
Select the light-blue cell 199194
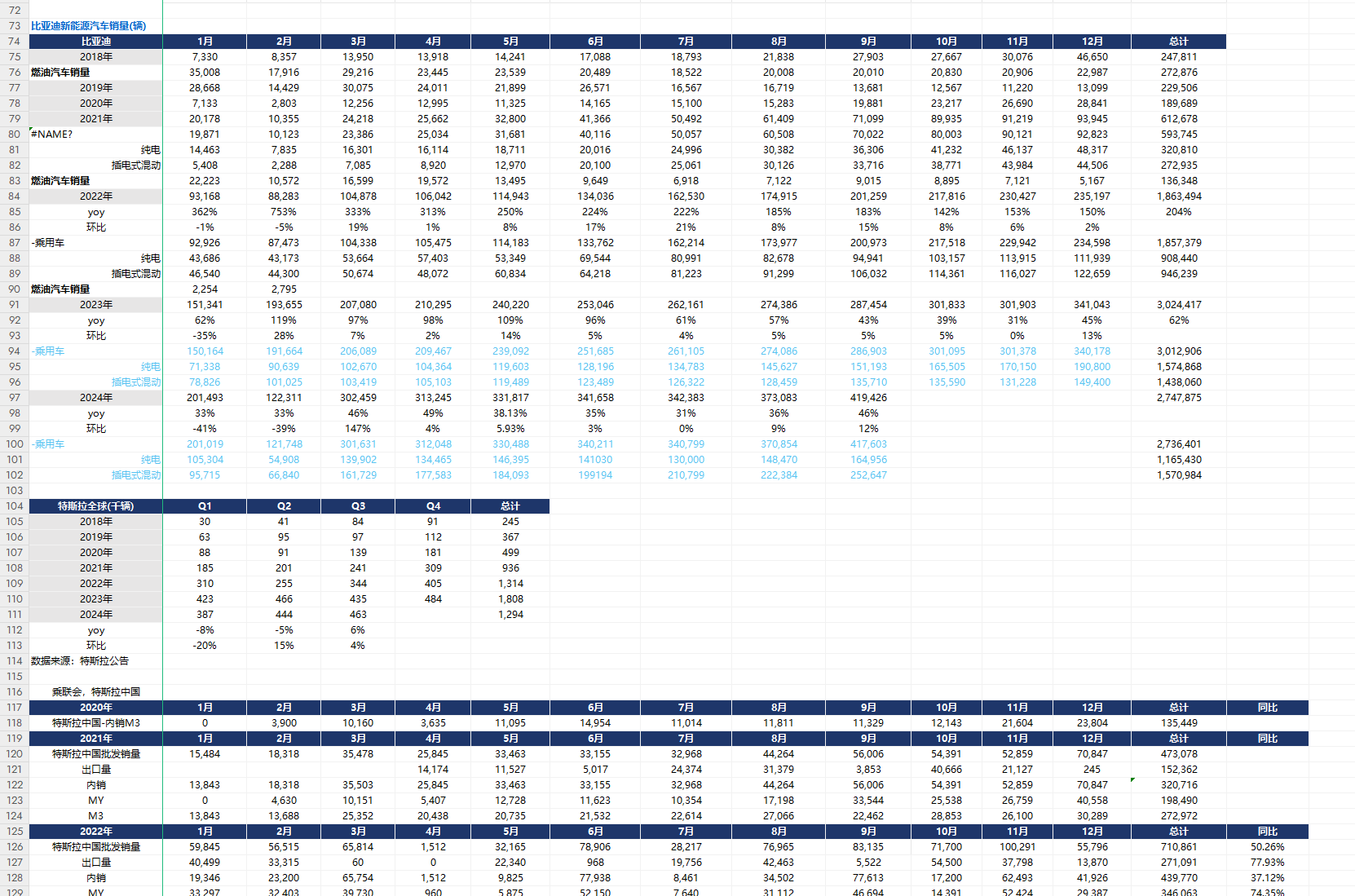tap(595, 475)
